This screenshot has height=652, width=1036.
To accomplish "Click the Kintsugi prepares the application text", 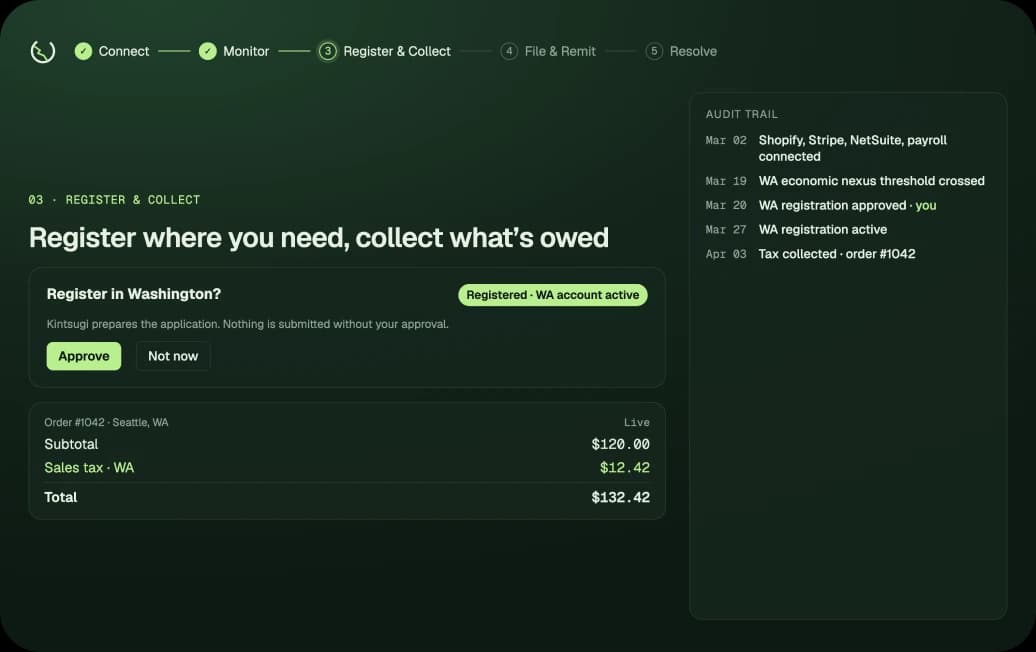I will (247, 324).
